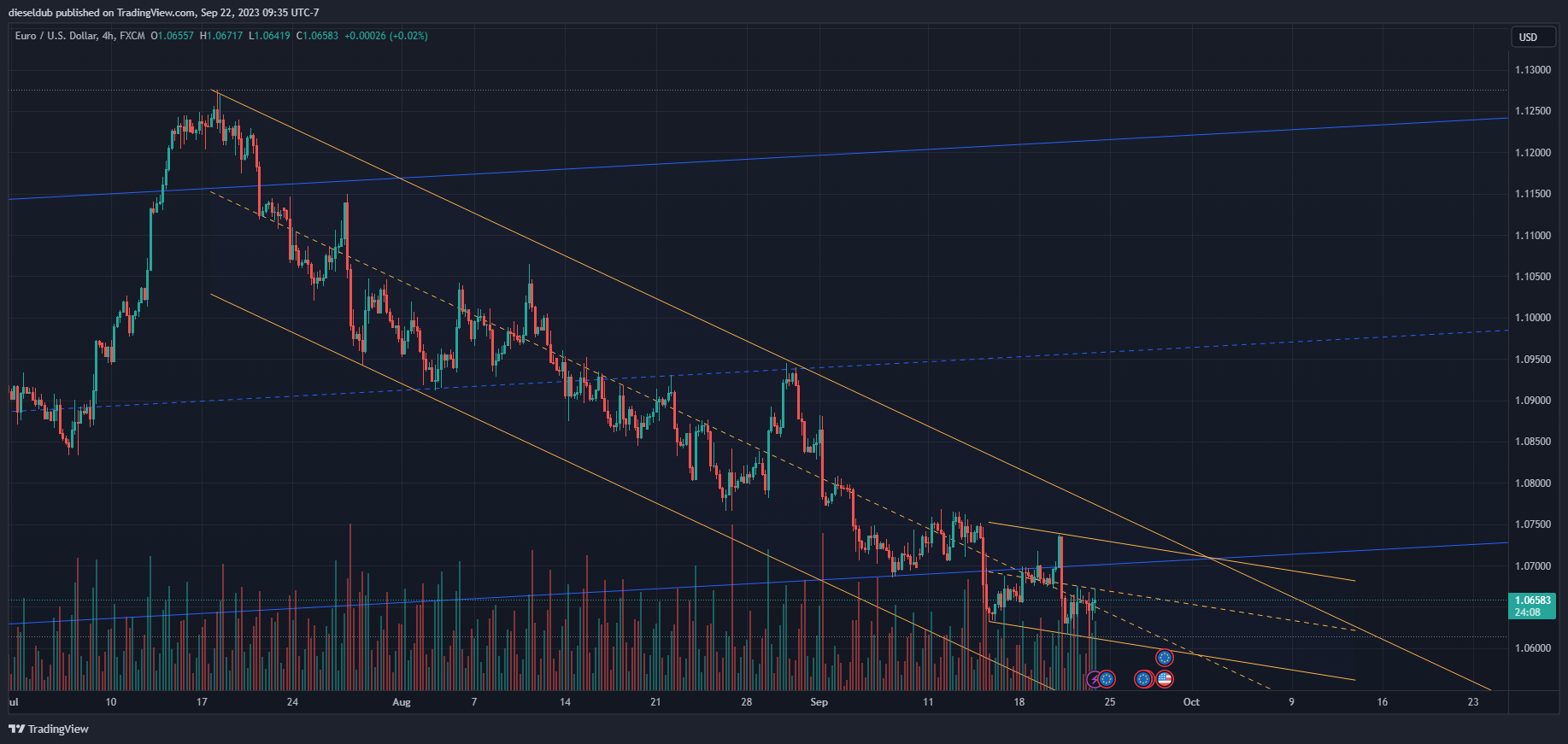Click the 21 date label on time axis

pyautogui.click(x=655, y=702)
